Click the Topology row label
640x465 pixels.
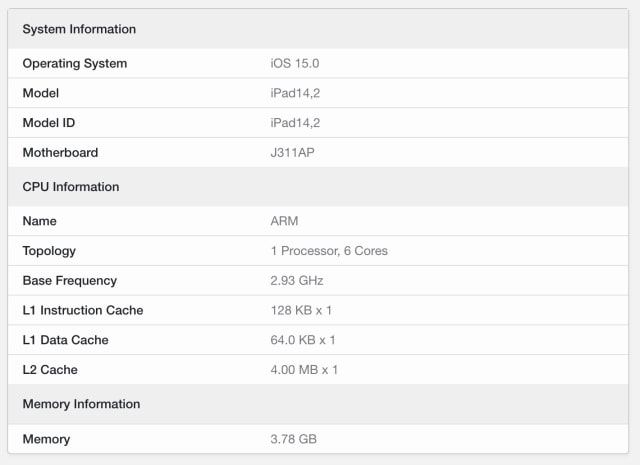pyautogui.click(x=49, y=251)
